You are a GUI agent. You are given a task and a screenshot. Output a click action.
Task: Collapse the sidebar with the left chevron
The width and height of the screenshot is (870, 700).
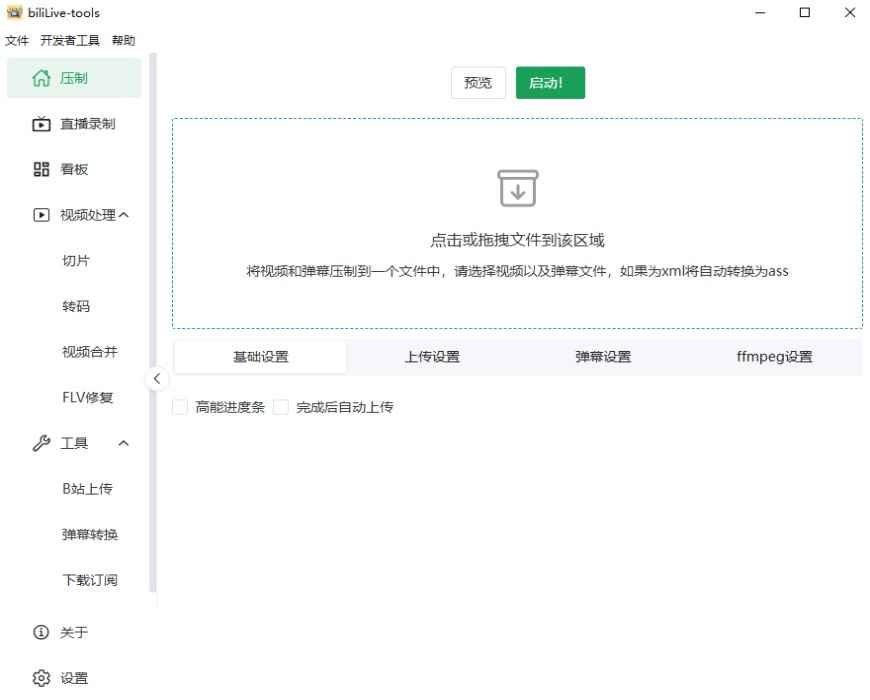(x=157, y=379)
